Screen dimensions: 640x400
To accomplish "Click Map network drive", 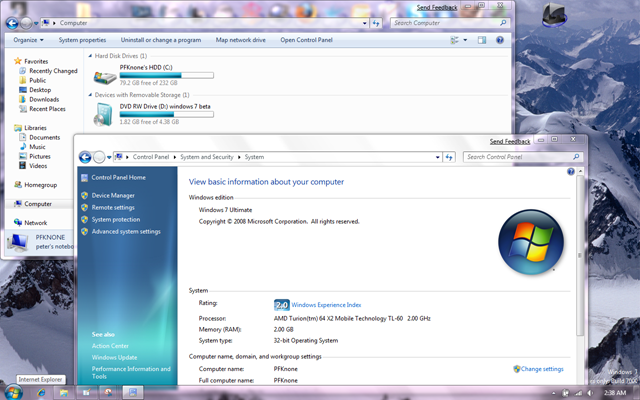I will [240, 40].
